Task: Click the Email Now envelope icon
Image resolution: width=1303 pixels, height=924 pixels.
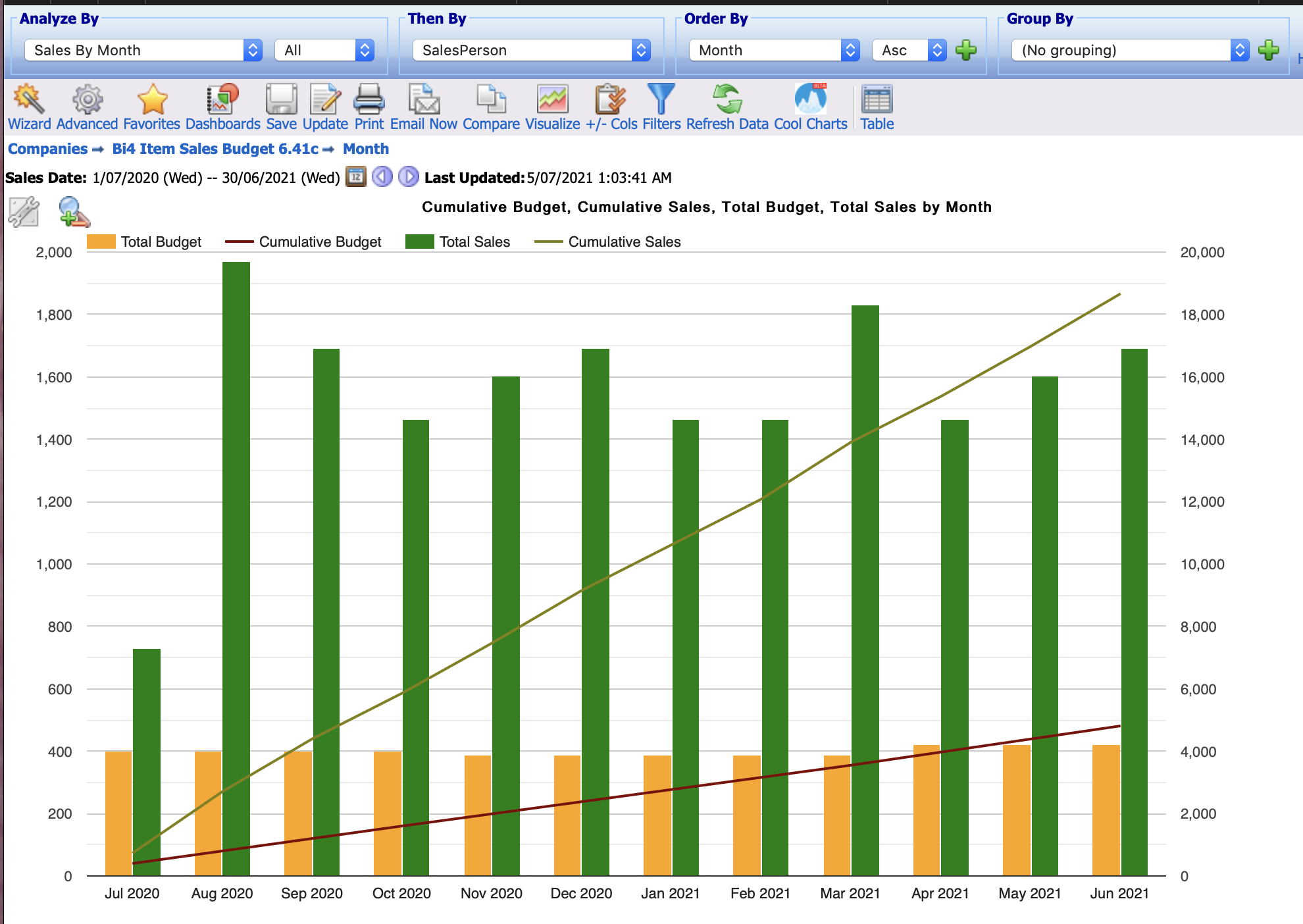Action: [x=423, y=99]
